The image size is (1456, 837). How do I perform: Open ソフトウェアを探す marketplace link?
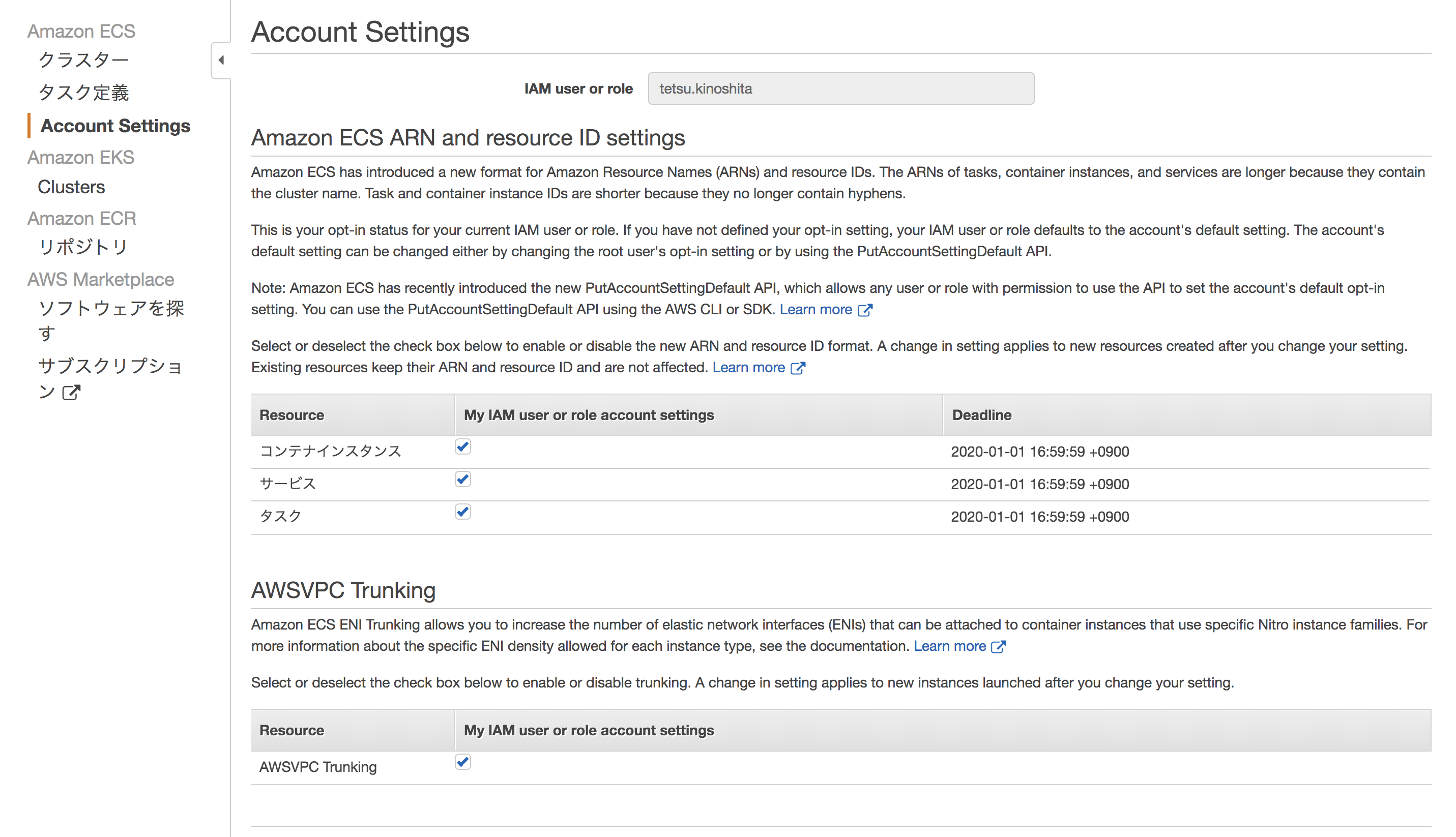click(110, 309)
